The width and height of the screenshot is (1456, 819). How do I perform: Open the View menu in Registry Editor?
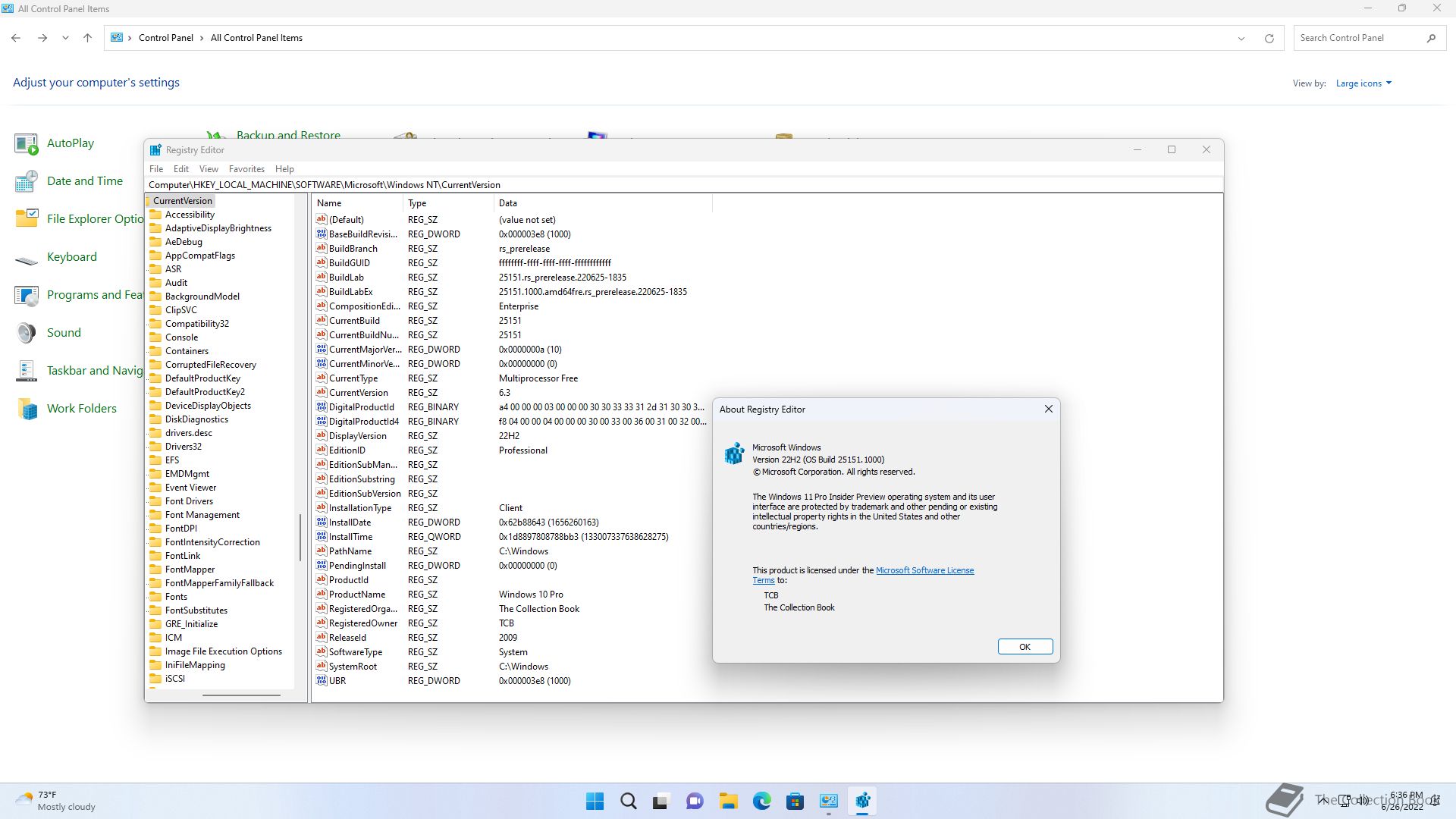pos(209,169)
